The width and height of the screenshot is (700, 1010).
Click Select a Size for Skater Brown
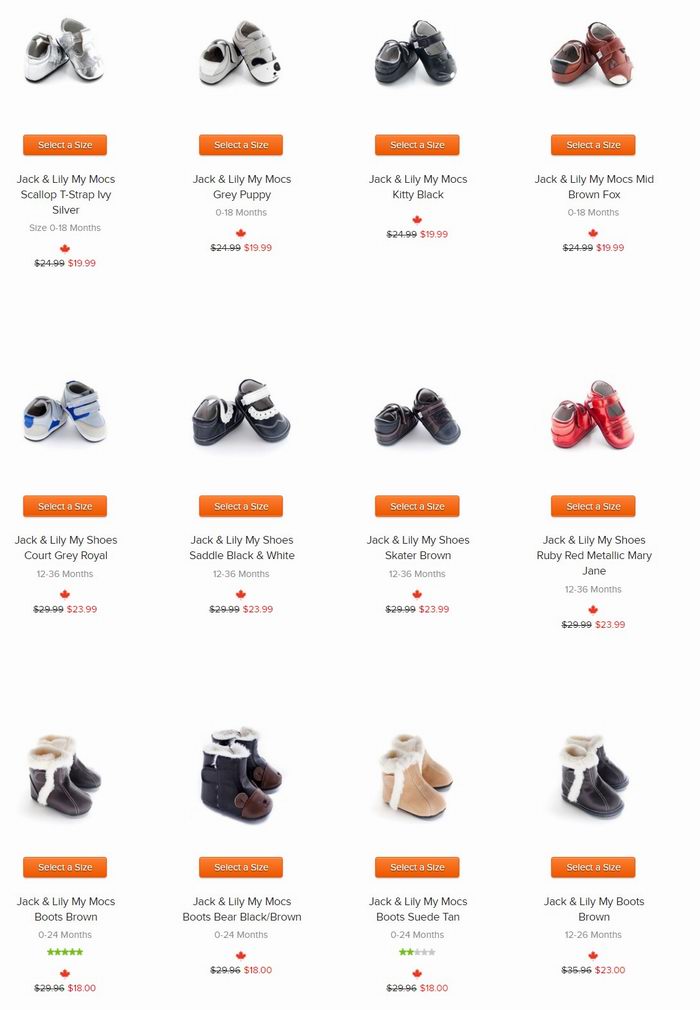[x=417, y=506]
